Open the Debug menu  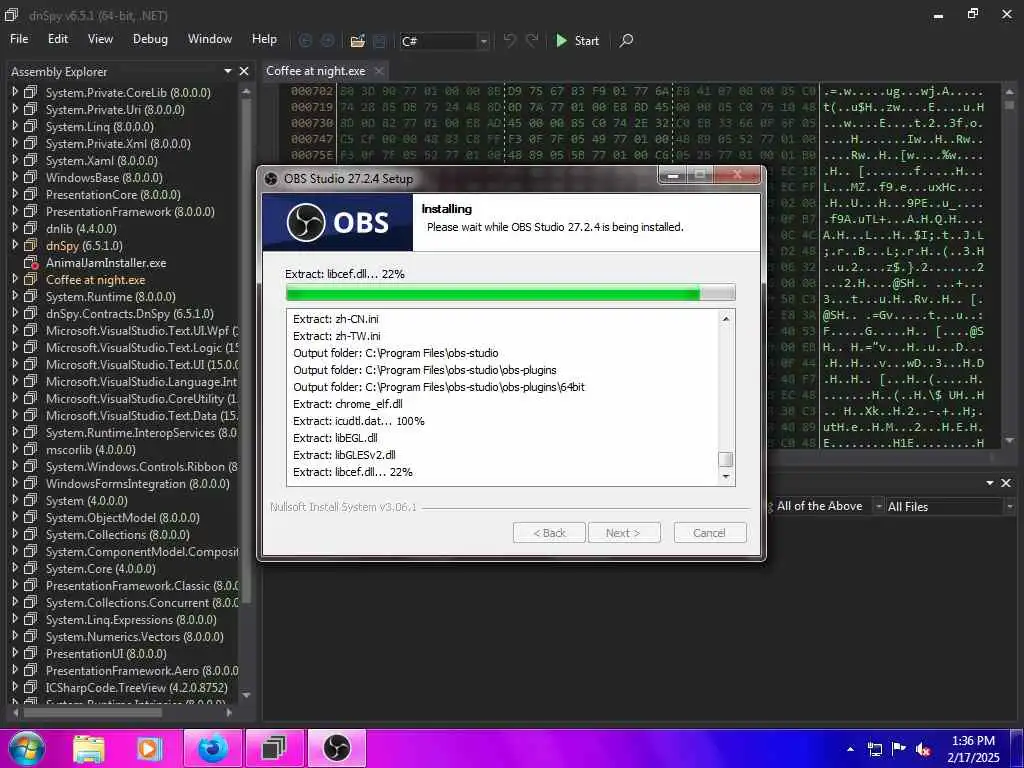click(150, 39)
